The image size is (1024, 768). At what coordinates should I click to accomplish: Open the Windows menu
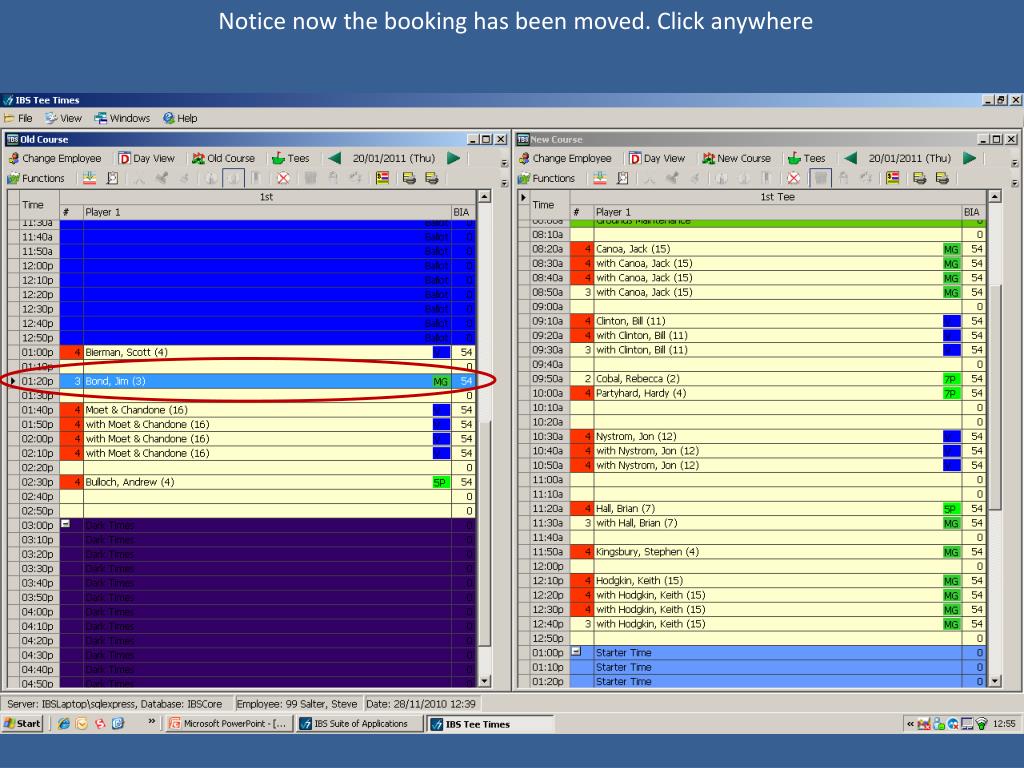[x=122, y=118]
